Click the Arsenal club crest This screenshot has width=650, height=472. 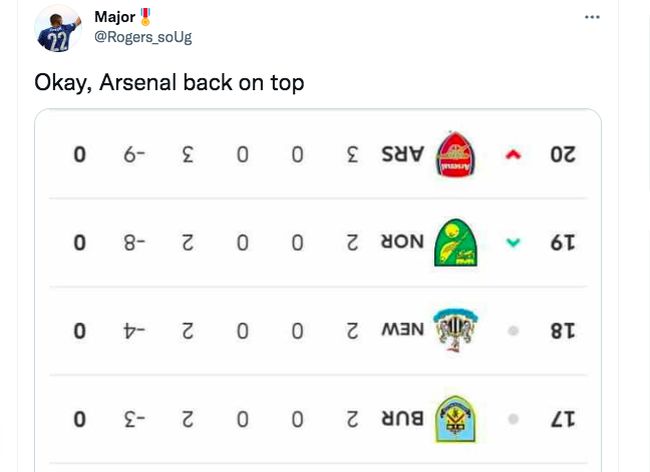point(455,155)
